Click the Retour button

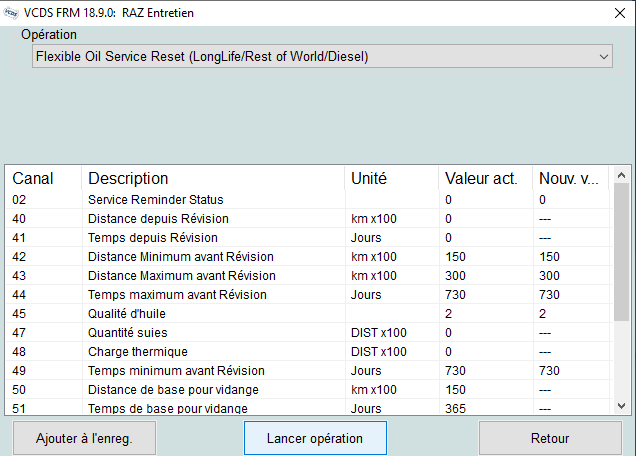click(x=550, y=438)
